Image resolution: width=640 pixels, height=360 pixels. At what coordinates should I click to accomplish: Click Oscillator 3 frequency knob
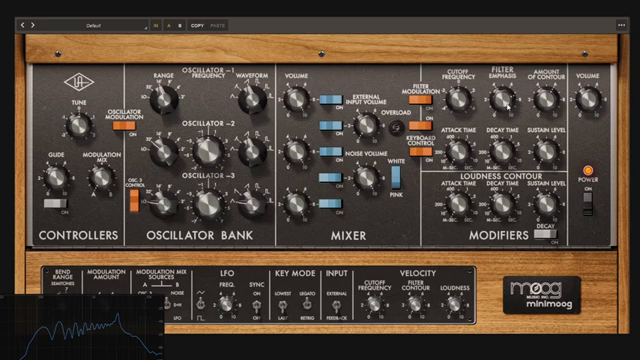(x=208, y=204)
